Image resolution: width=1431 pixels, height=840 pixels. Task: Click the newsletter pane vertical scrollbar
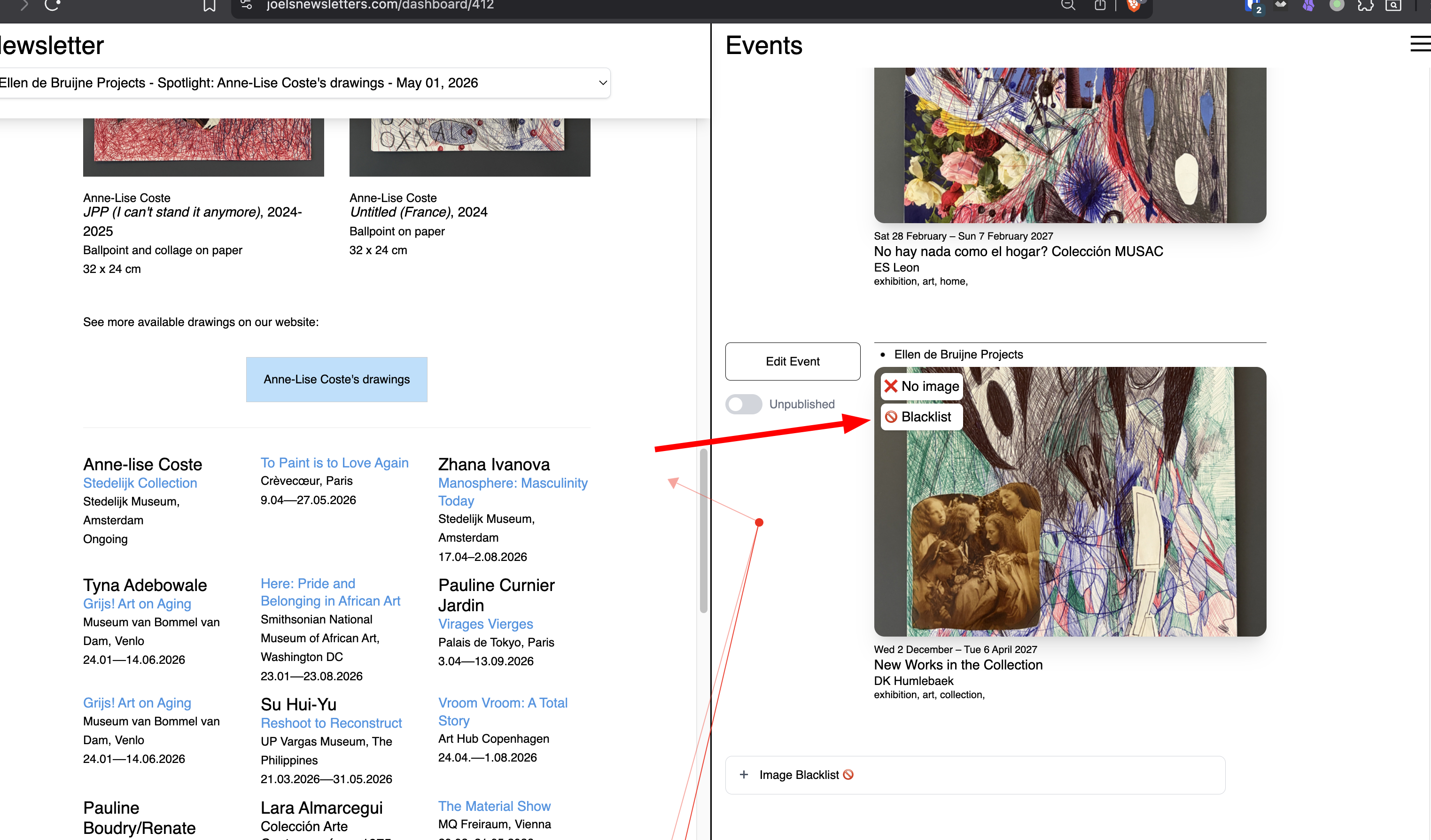pyautogui.click(x=704, y=530)
